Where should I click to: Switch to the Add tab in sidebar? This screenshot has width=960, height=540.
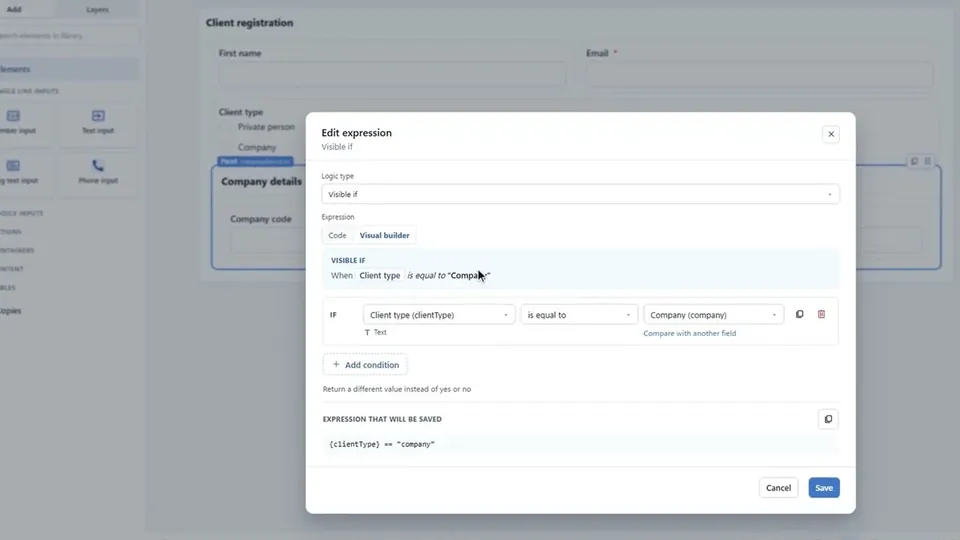[13, 9]
